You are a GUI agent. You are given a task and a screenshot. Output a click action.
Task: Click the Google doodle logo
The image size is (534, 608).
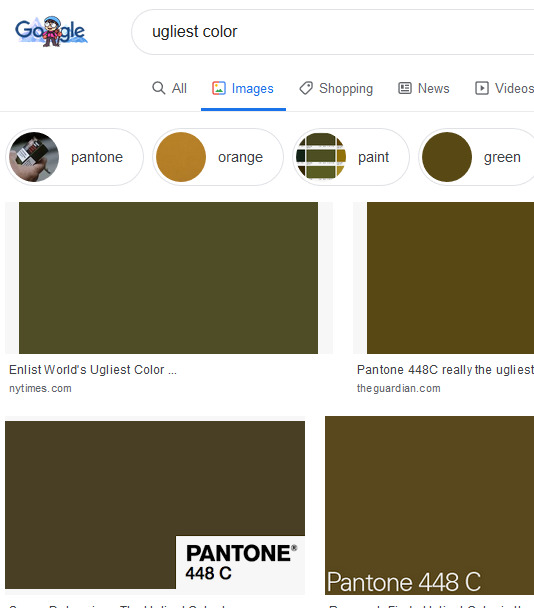click(x=51, y=31)
